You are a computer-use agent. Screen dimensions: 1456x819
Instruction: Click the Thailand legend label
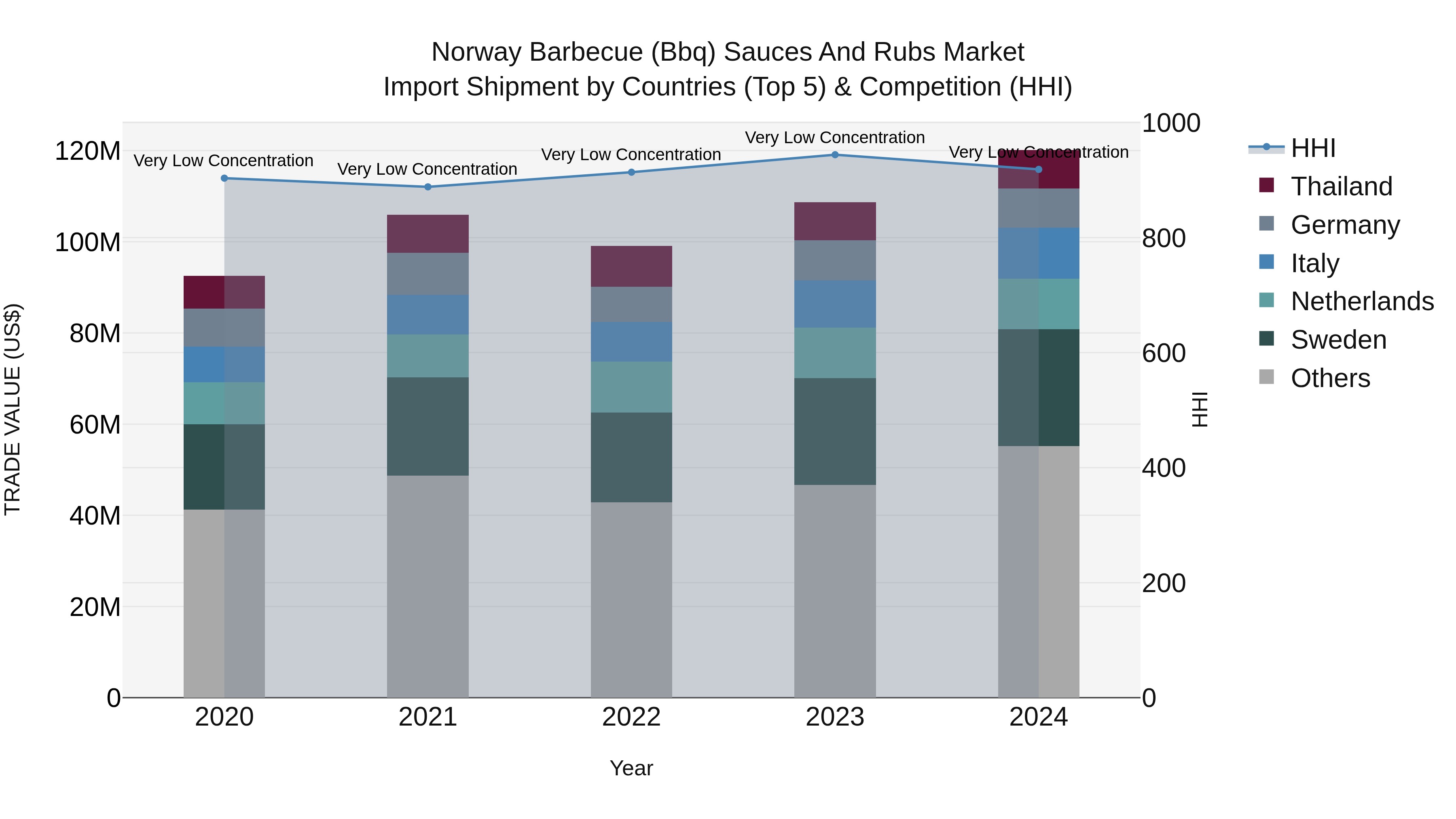pyautogui.click(x=1342, y=186)
